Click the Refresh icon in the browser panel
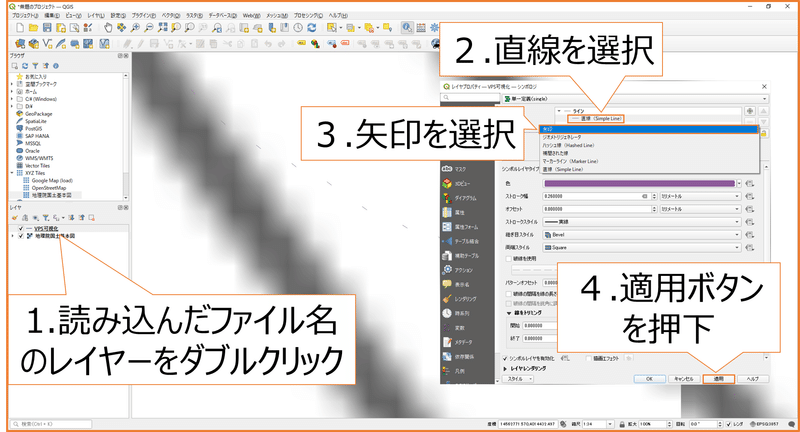The width and height of the screenshot is (800, 432). point(25,66)
